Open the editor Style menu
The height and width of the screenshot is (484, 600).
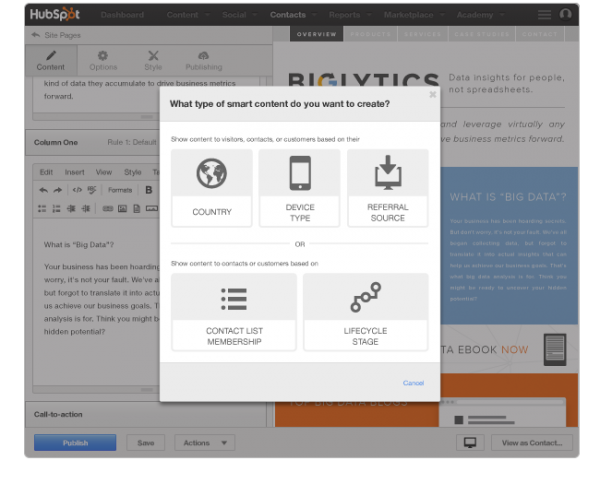[x=133, y=172]
